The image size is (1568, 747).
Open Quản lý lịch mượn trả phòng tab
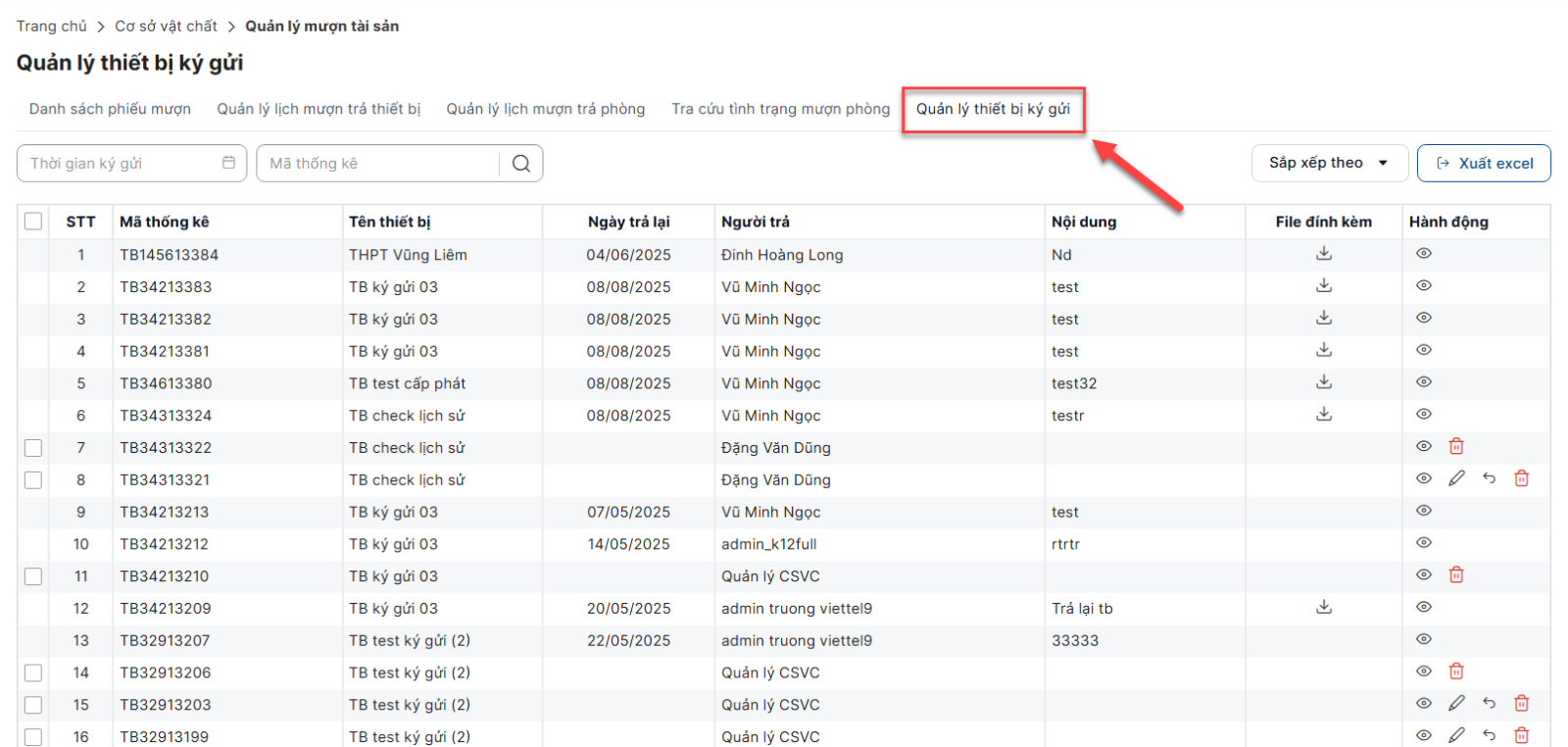545,109
